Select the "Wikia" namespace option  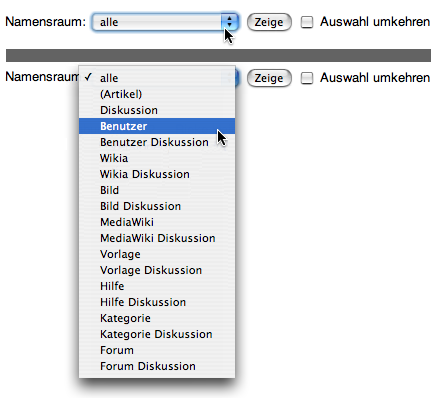[157, 158]
